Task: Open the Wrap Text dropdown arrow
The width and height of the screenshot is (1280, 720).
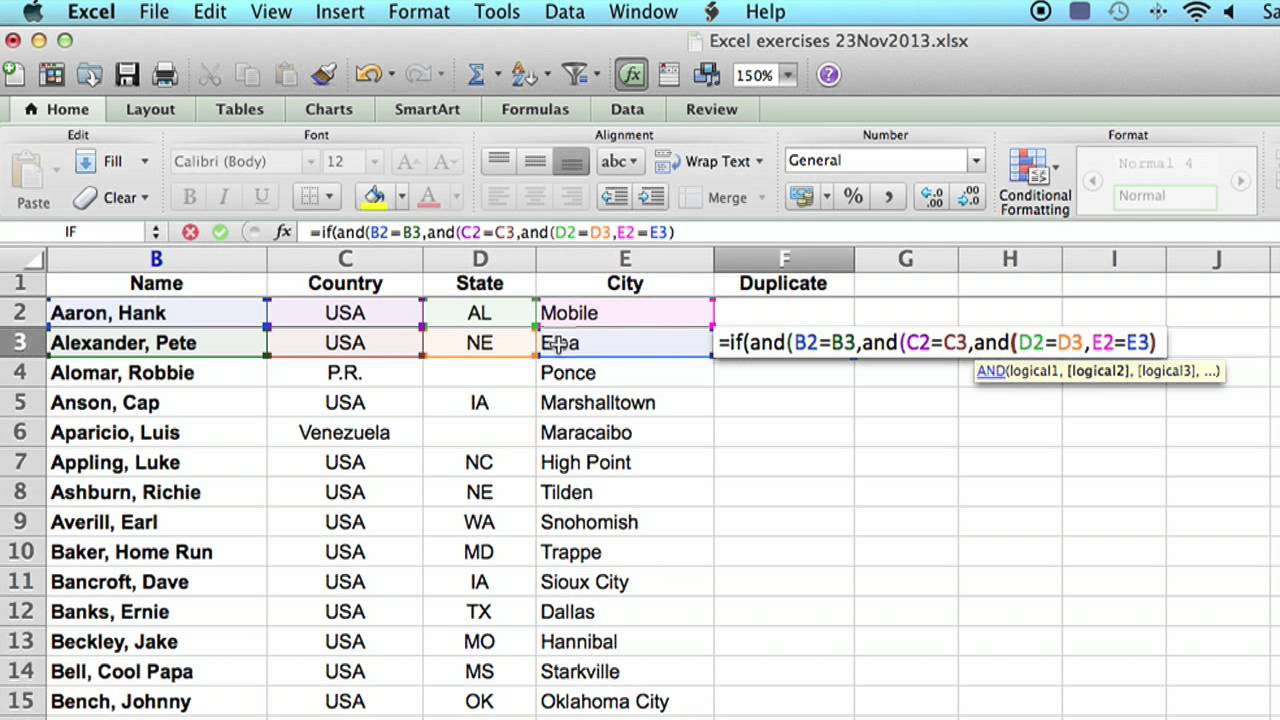Action: coord(759,161)
